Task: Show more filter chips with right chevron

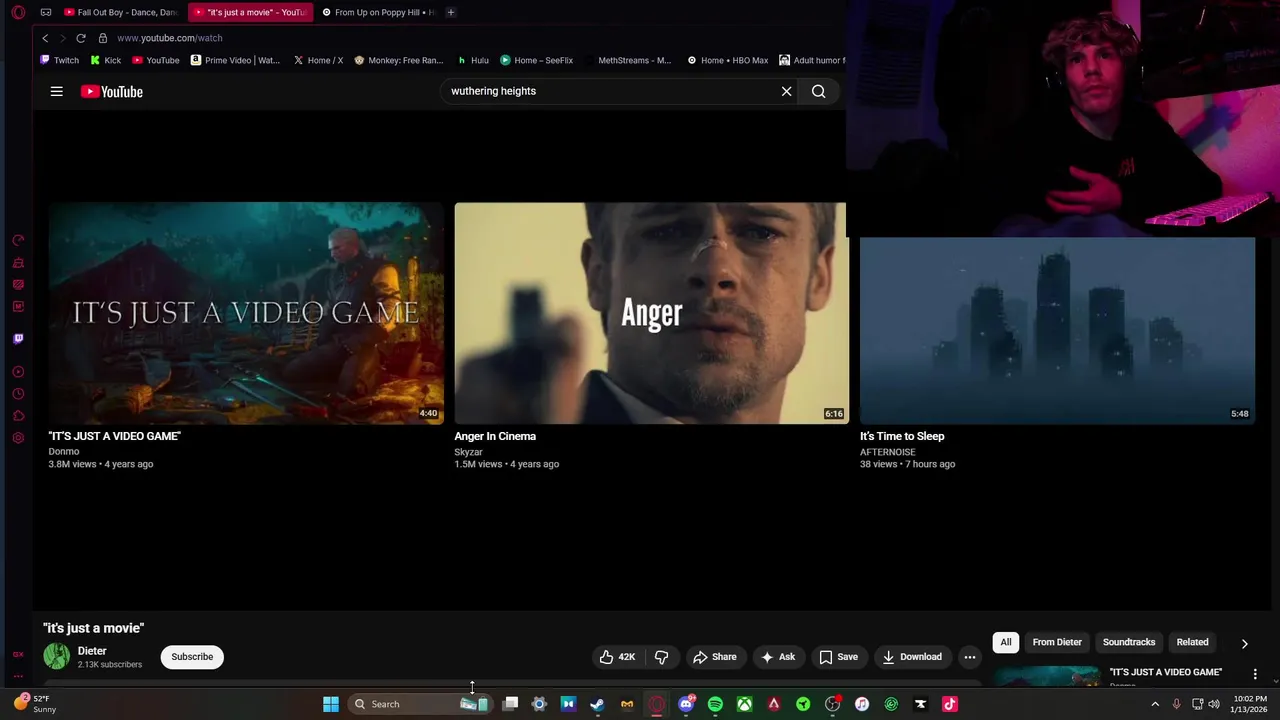Action: [1244, 643]
